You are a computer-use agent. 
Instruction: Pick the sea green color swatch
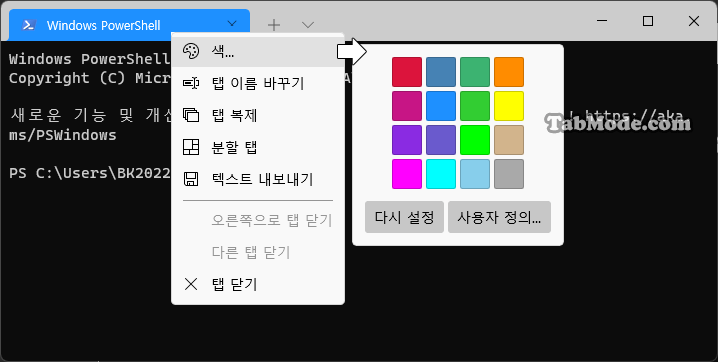(475, 72)
